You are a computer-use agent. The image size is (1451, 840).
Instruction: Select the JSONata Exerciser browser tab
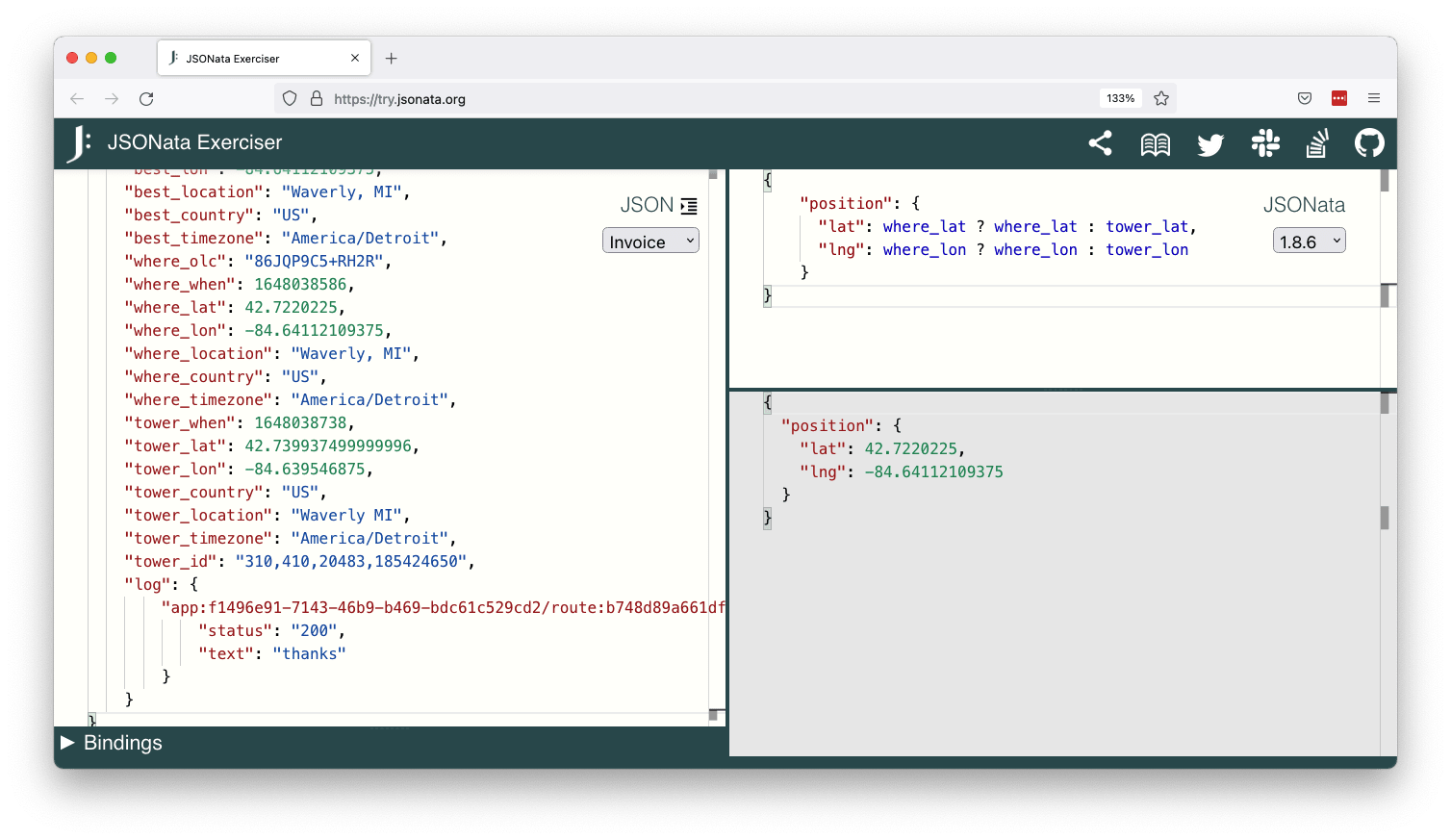tap(264, 58)
